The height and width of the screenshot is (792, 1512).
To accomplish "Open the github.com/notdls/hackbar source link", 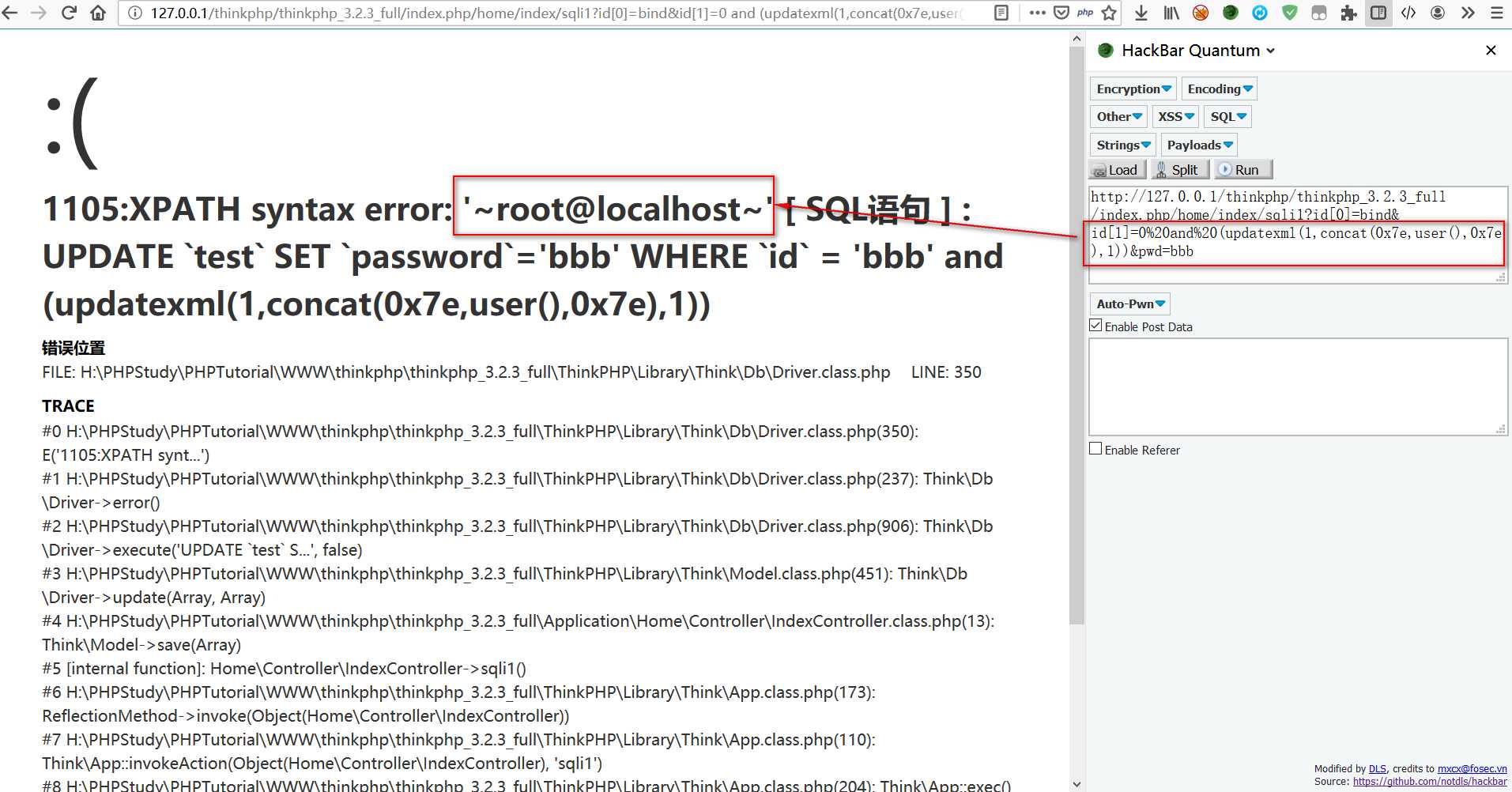I will pyautogui.click(x=1430, y=781).
